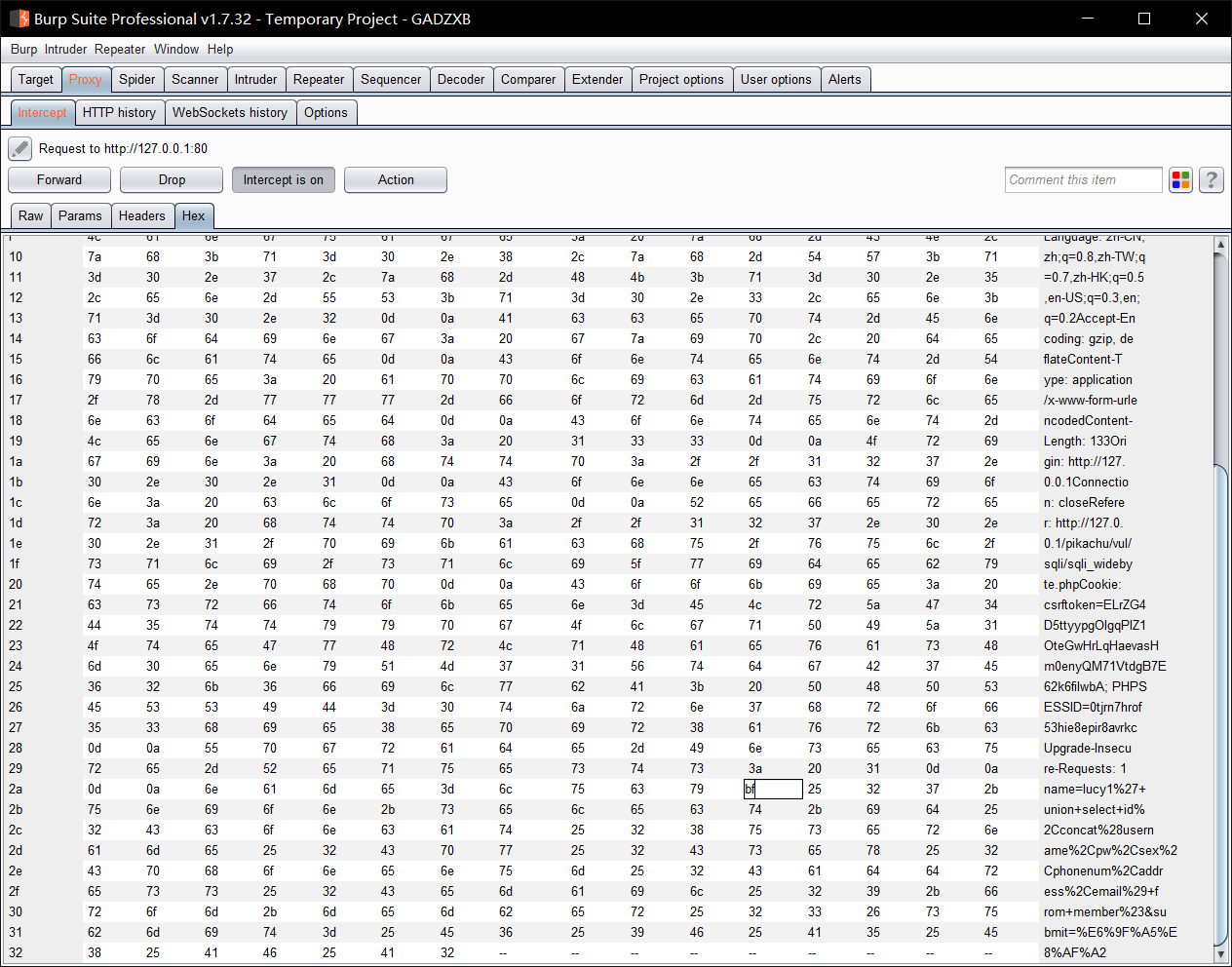
Task: Open the Window menu
Action: point(176,49)
